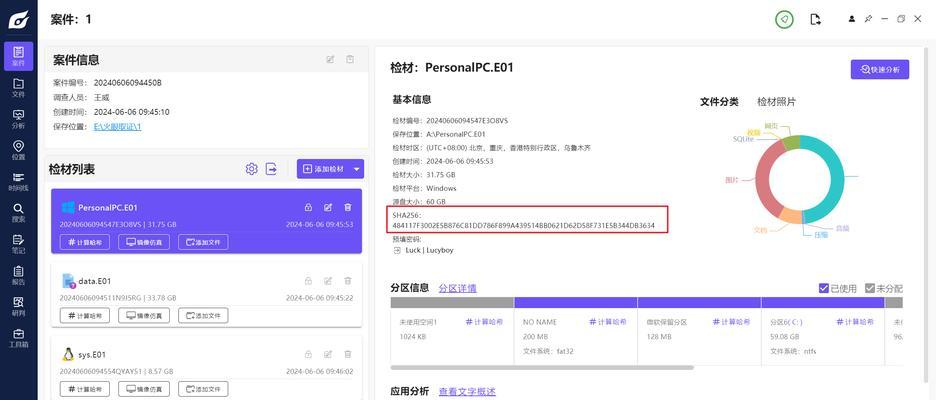This screenshot has width=936, height=400.
Task: Click 计算哈希 for 未使用空间1 partition
Action: (x=484, y=322)
